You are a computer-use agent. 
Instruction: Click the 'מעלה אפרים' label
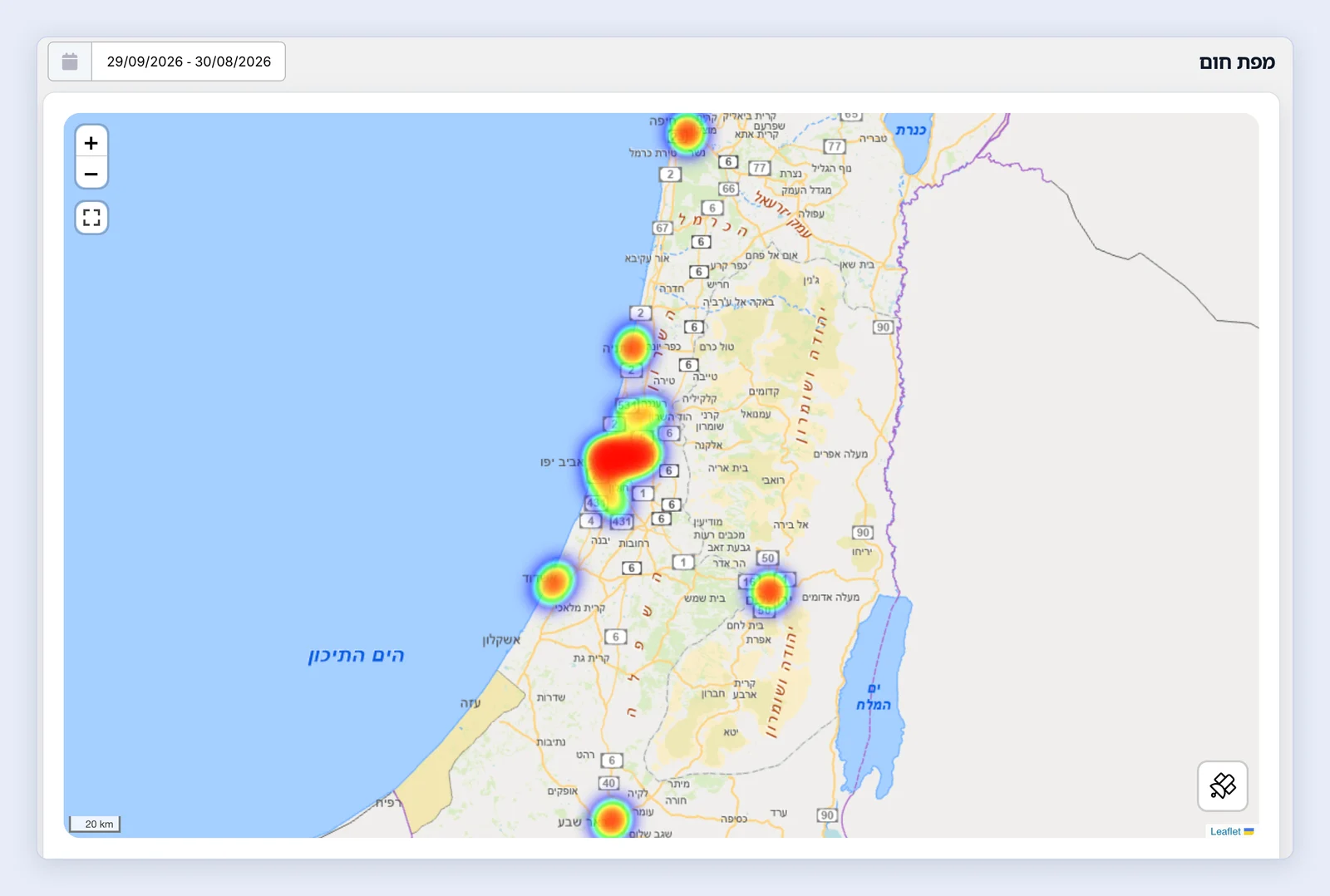tap(840, 454)
